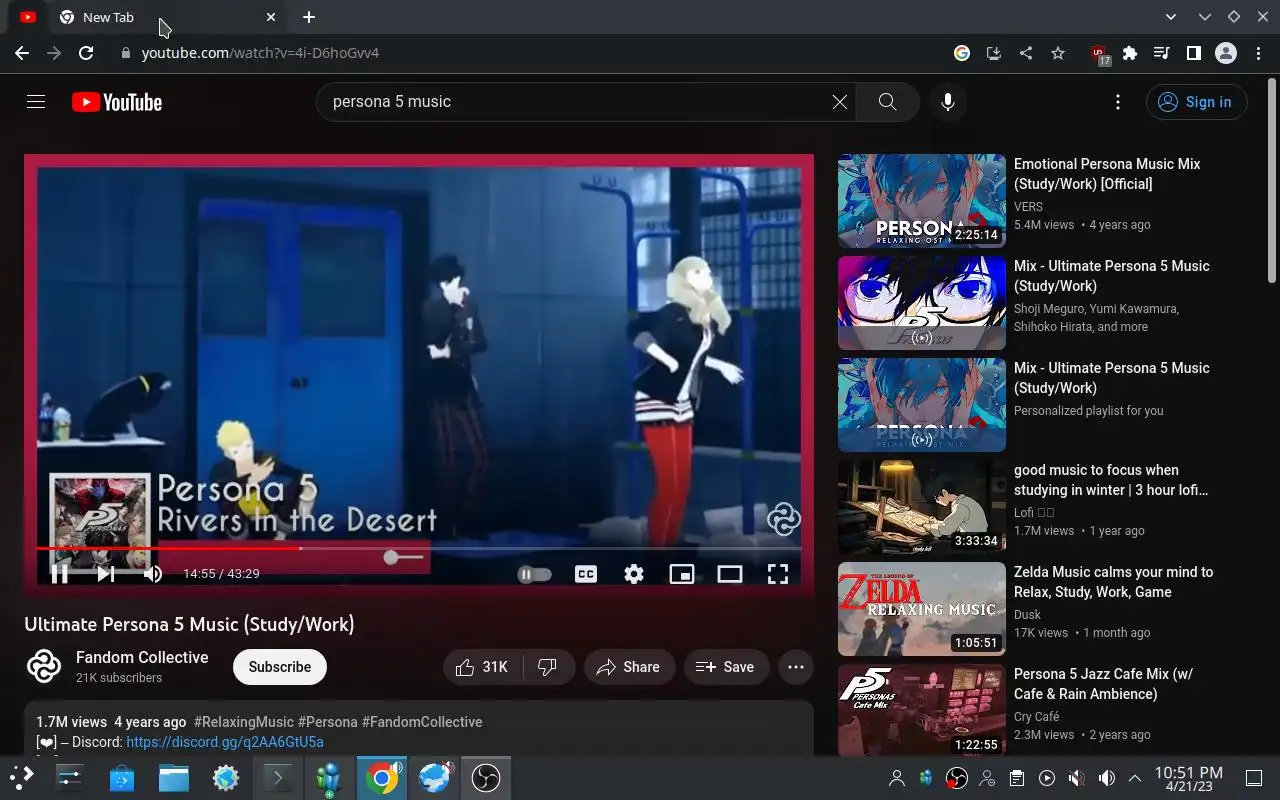Reload the current page
Screen dimensions: 1280x800
tap(86, 53)
